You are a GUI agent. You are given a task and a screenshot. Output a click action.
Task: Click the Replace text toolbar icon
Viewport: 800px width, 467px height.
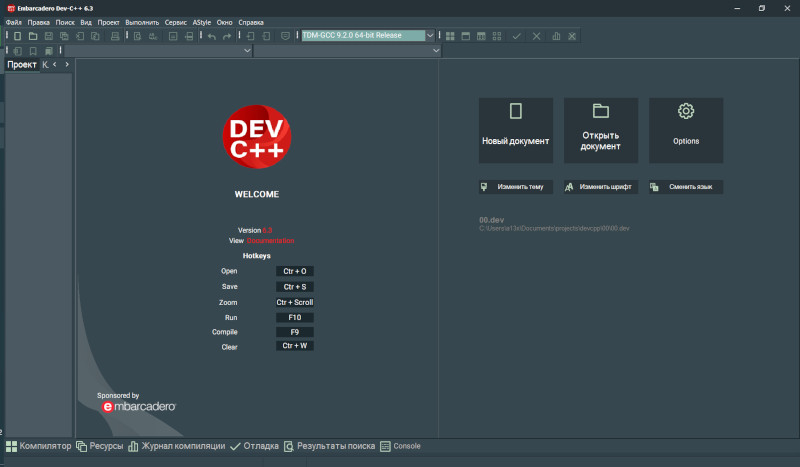153,36
